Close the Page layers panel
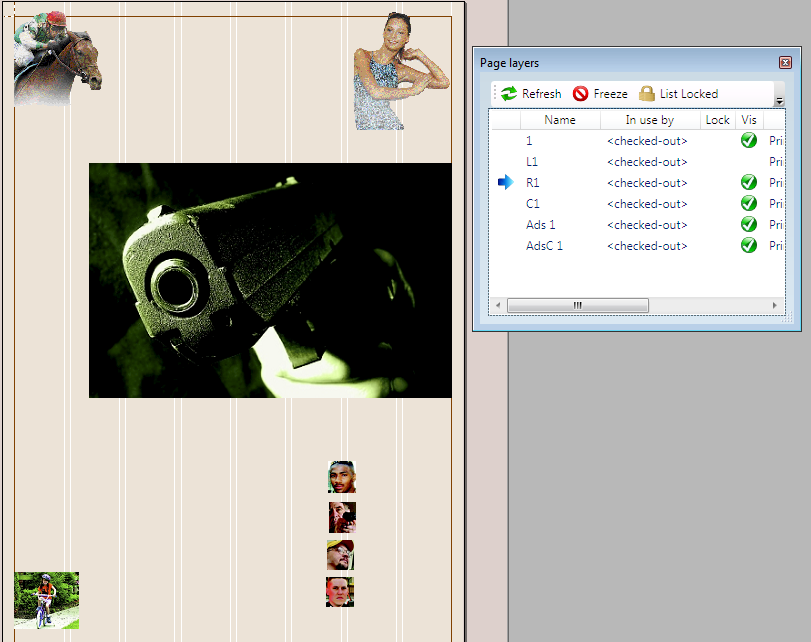This screenshot has height=642, width=811. point(785,63)
